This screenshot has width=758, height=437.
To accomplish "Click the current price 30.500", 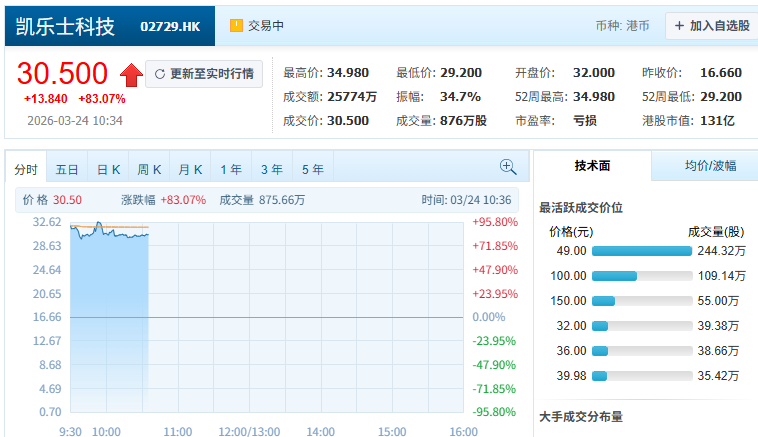I will [x=62, y=73].
